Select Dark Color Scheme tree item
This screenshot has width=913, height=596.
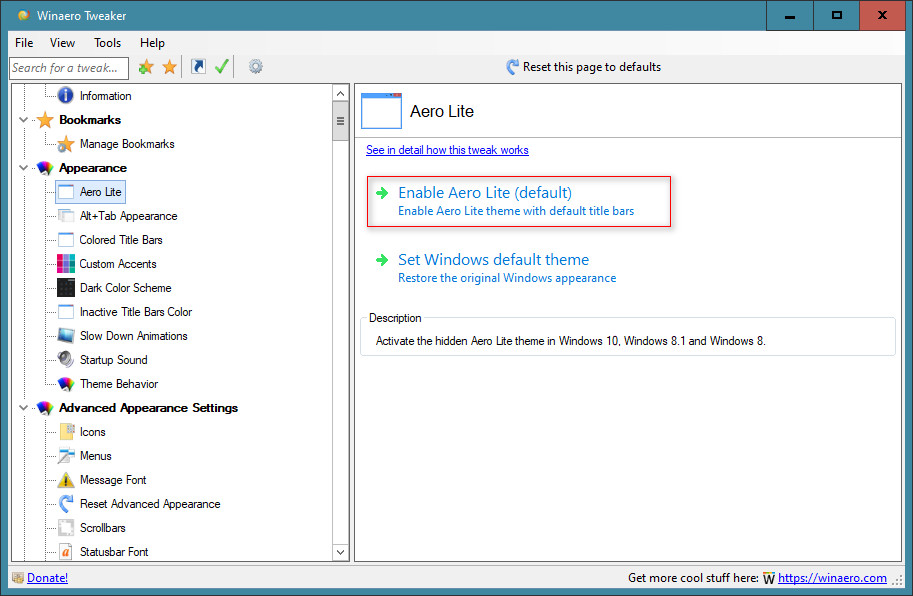pyautogui.click(x=125, y=288)
